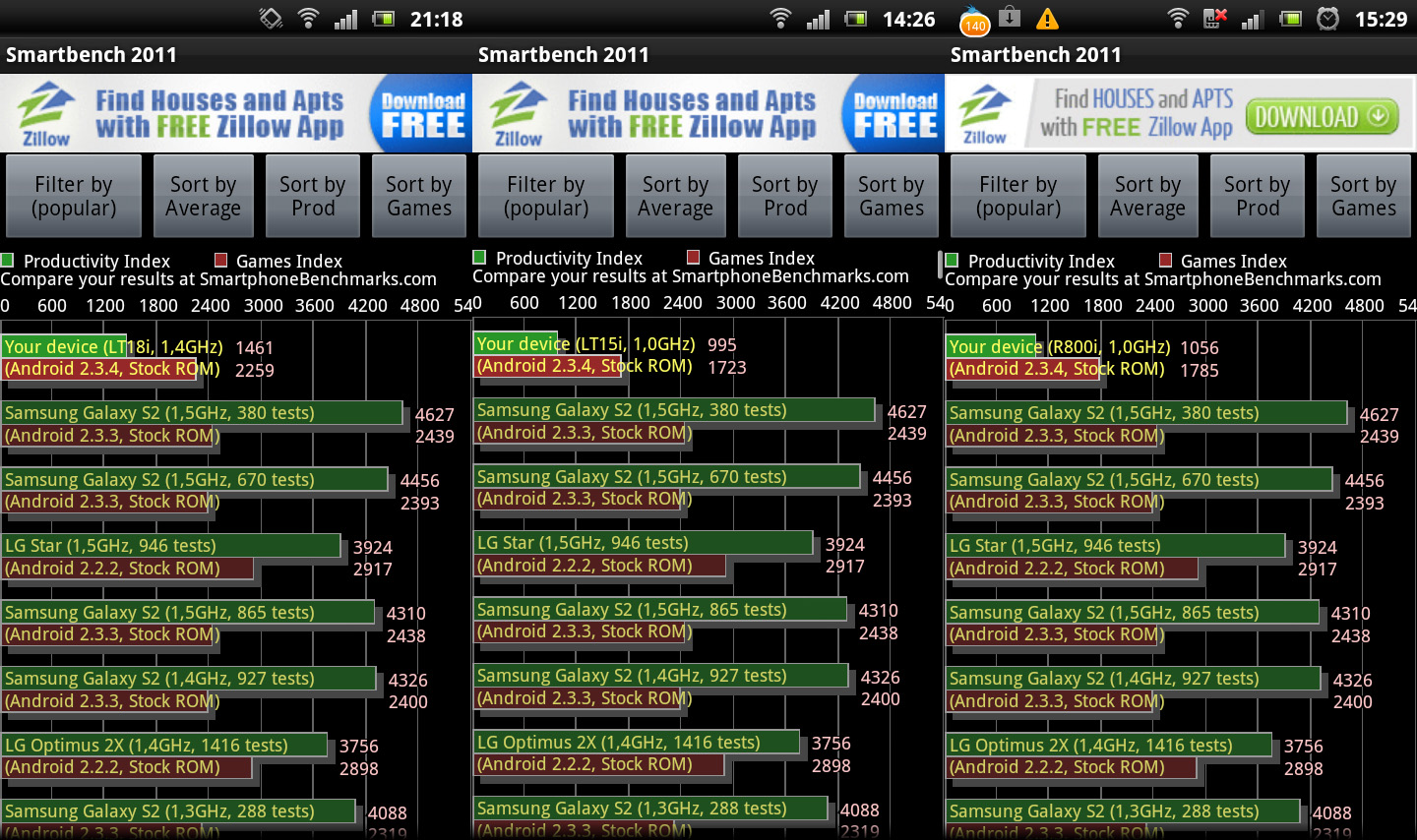Choose Sort by Prod in the LT15i screen
1417x840 pixels.
785,196
